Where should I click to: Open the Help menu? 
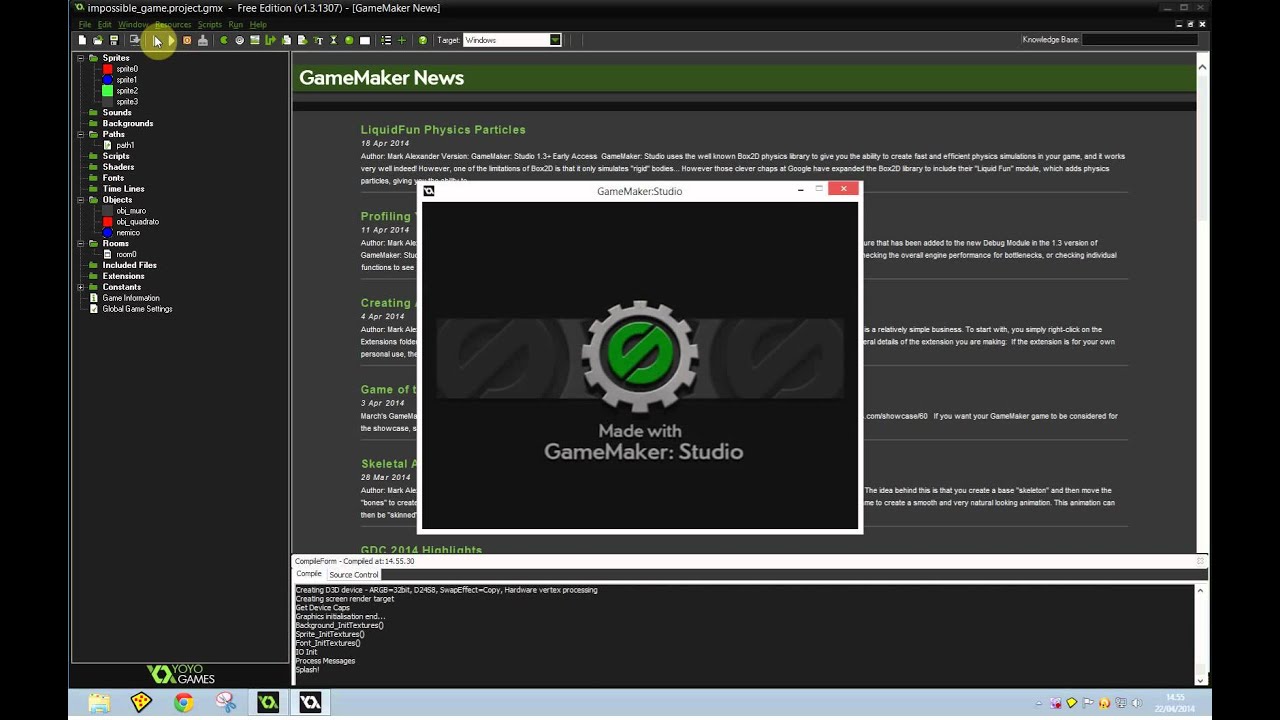click(258, 24)
